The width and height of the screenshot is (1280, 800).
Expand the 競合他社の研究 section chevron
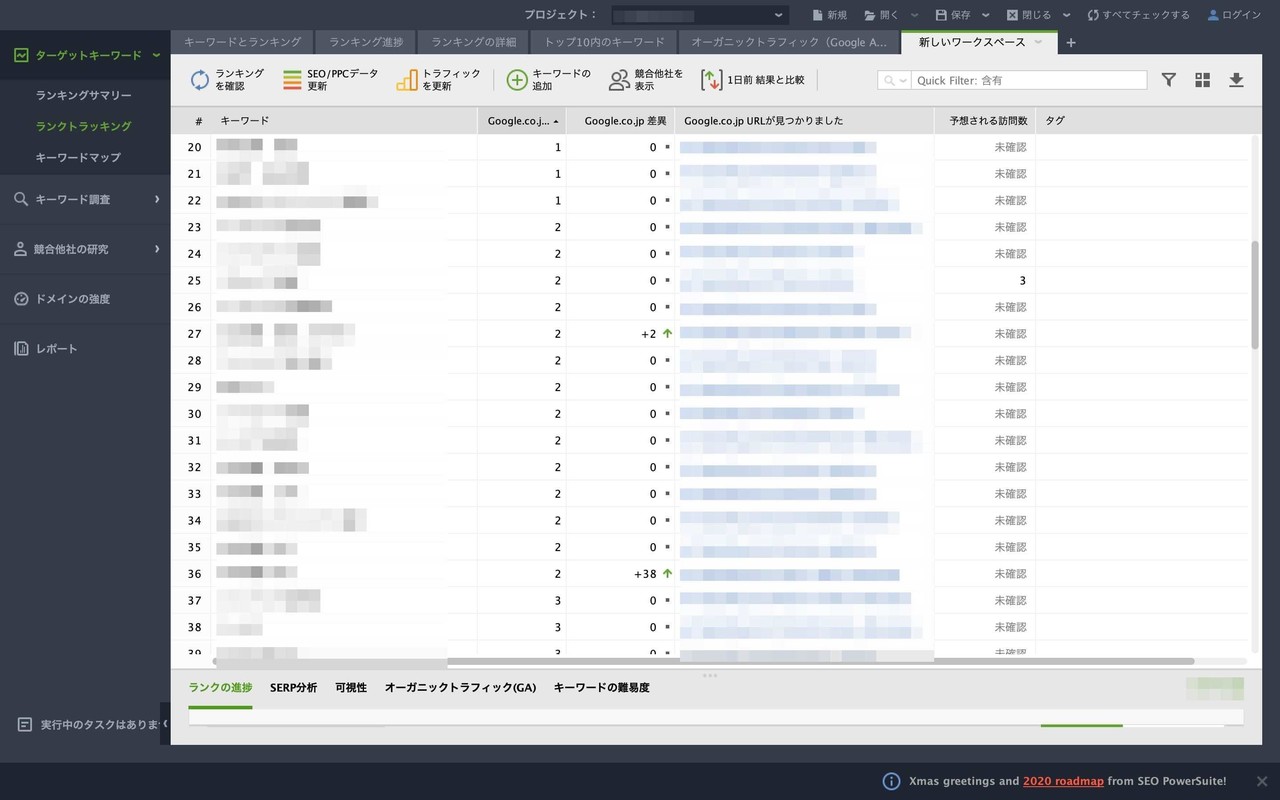coord(157,249)
